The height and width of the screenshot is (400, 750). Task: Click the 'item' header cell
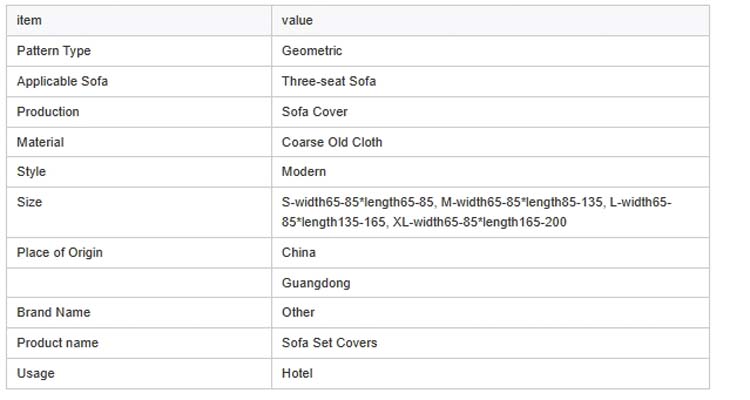coord(29,21)
